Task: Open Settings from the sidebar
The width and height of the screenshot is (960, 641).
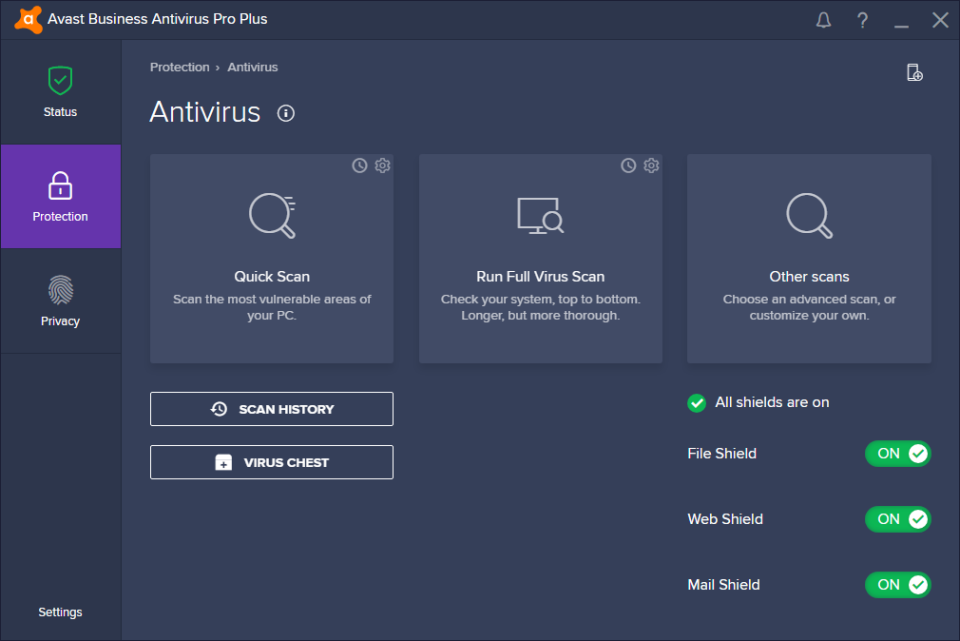Action: [x=60, y=611]
